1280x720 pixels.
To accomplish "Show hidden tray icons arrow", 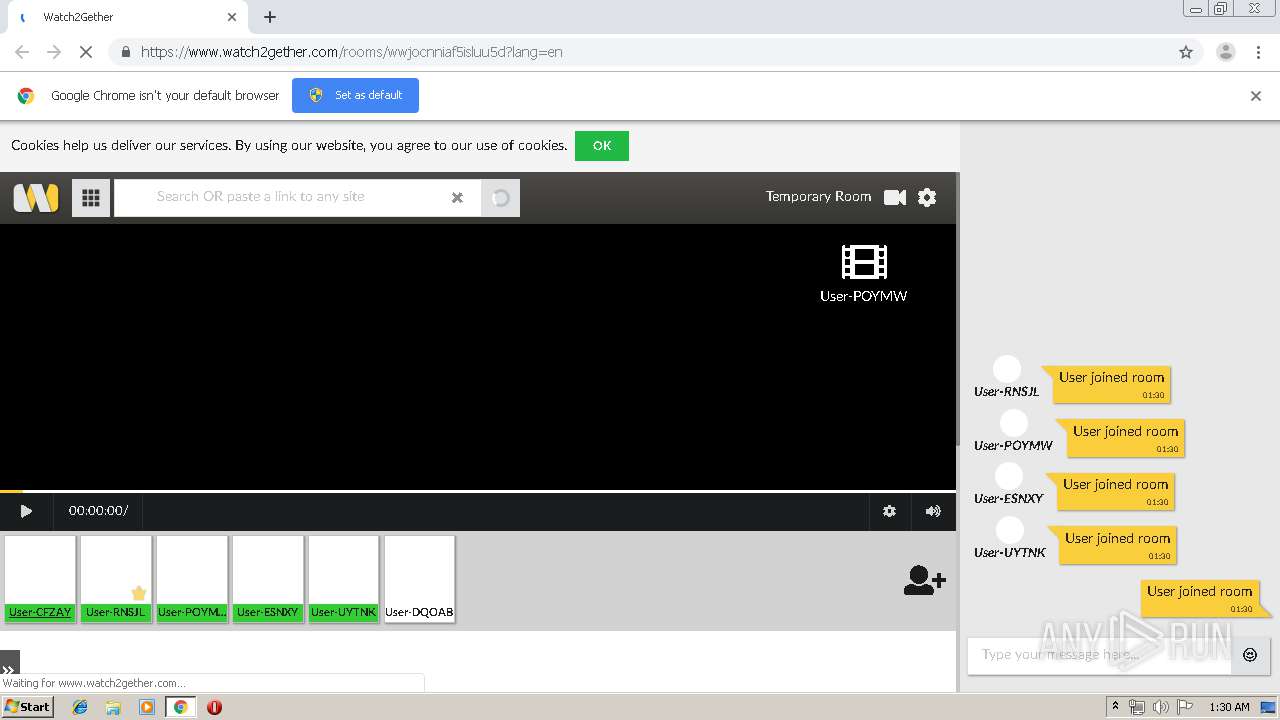I will [1116, 706].
